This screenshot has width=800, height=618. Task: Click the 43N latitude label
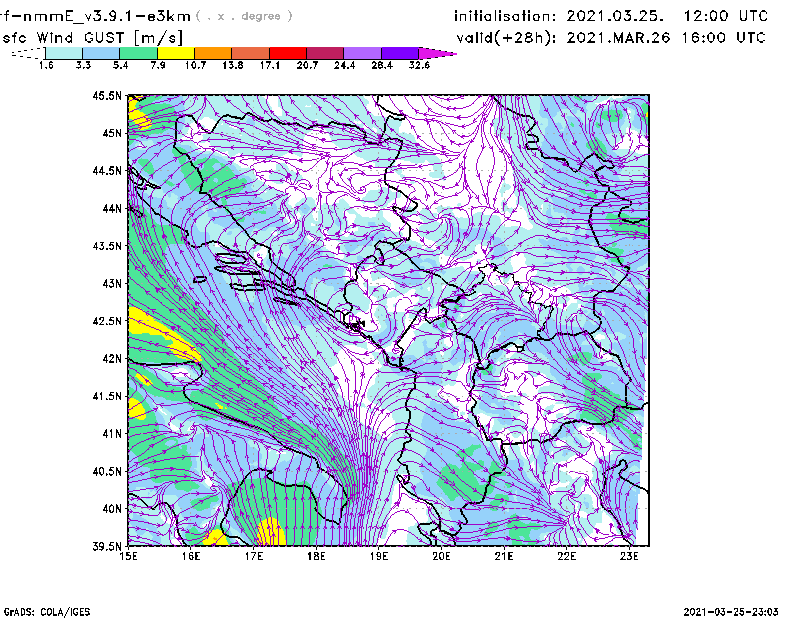[112, 283]
